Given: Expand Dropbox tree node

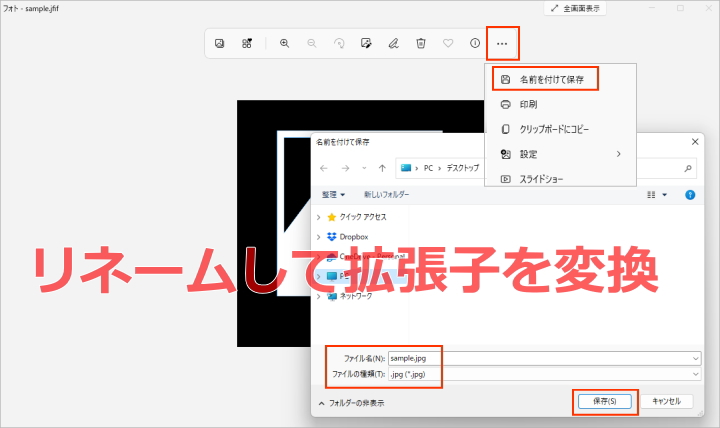Looking at the screenshot, I should [319, 237].
